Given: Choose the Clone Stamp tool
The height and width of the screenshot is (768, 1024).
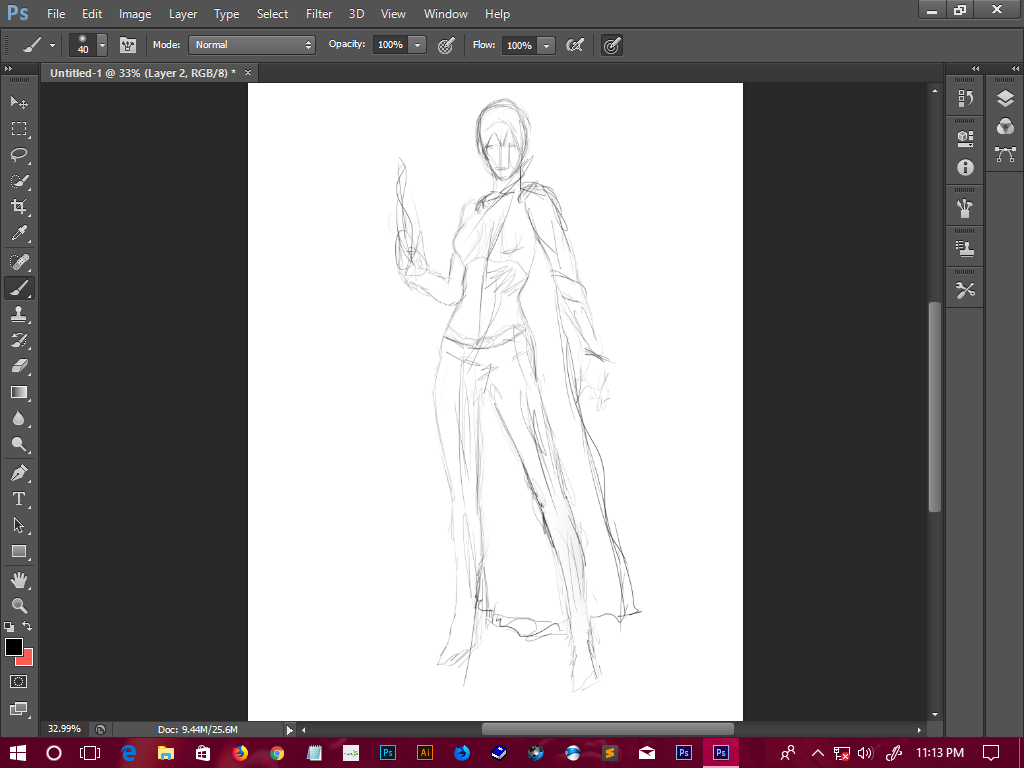Looking at the screenshot, I should 19,314.
